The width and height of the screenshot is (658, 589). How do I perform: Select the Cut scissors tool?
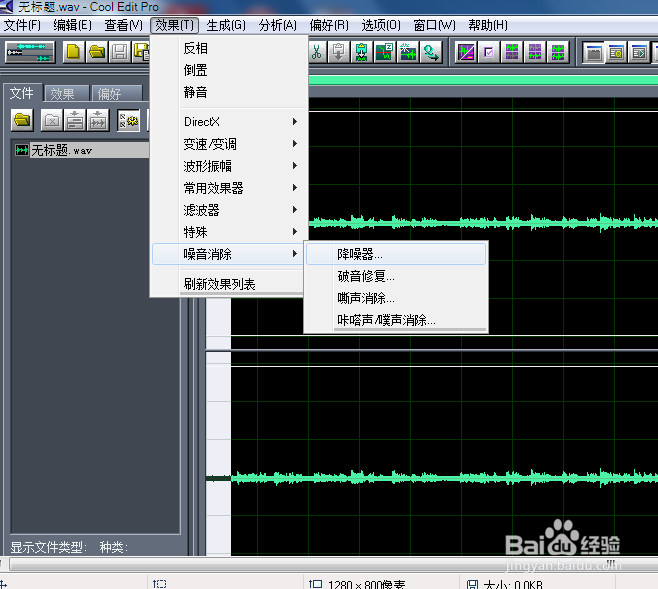click(x=317, y=52)
